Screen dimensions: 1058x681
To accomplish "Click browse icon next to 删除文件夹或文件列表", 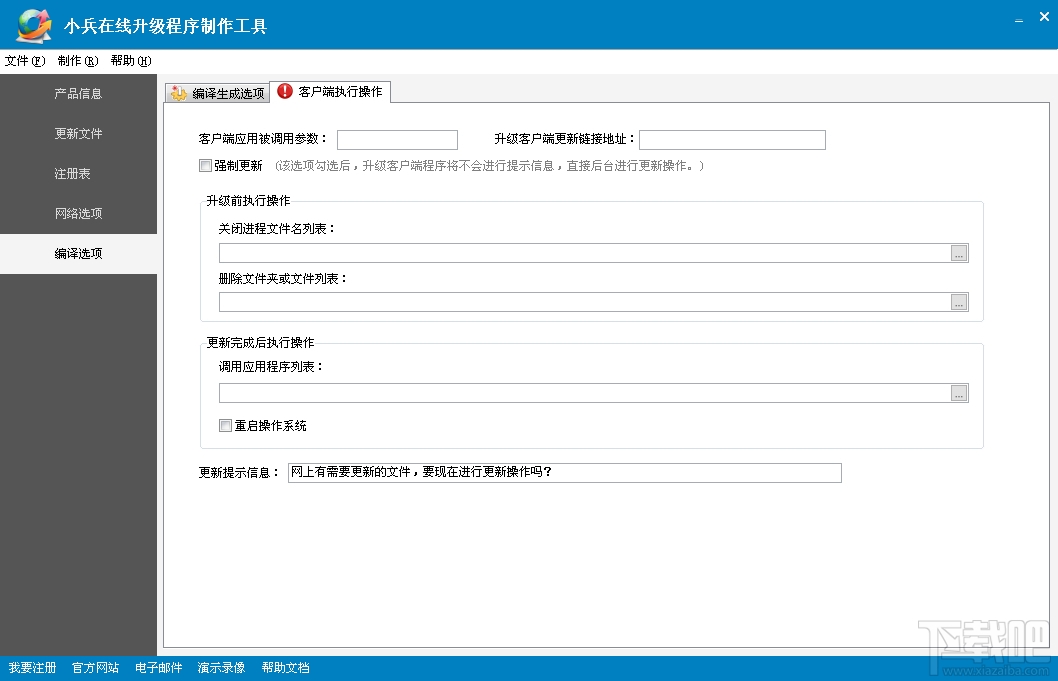I will pyautogui.click(x=959, y=301).
